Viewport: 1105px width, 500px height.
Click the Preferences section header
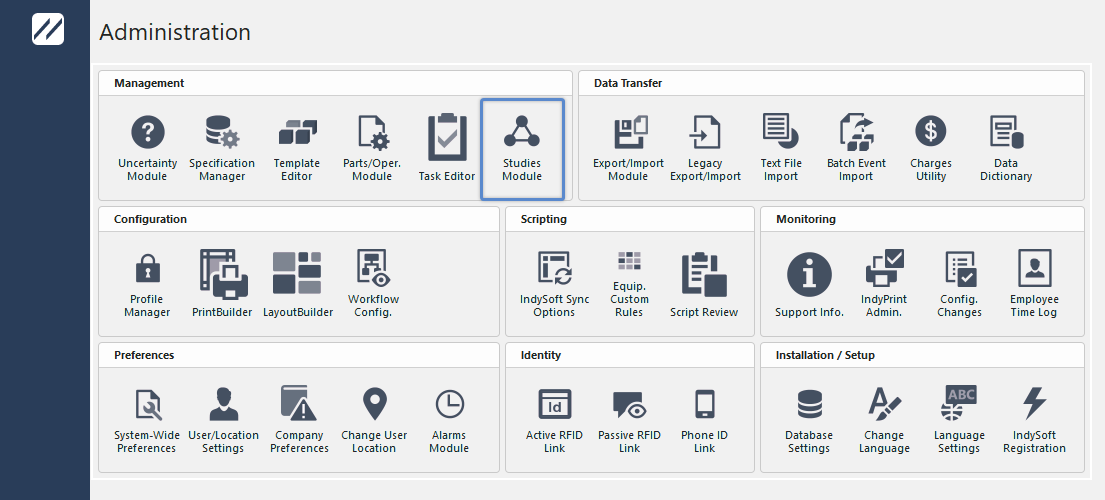(x=144, y=355)
